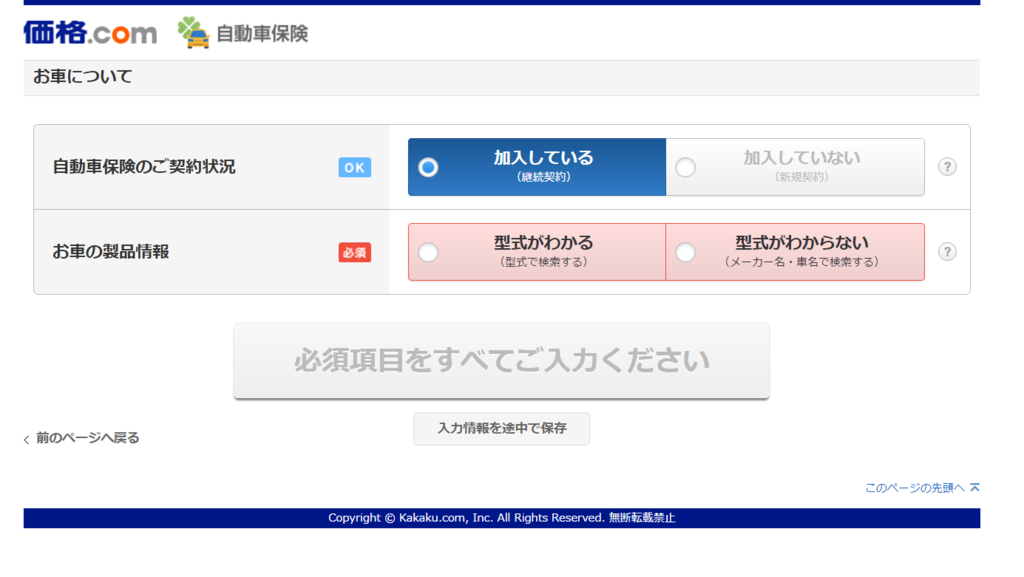Click the back chevron beside 前のページへ戻る

pyautogui.click(x=27, y=439)
